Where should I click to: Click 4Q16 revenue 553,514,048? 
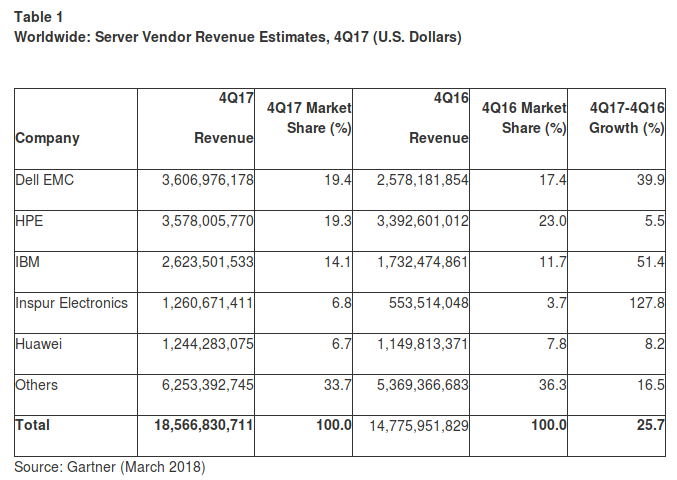[x=429, y=303]
